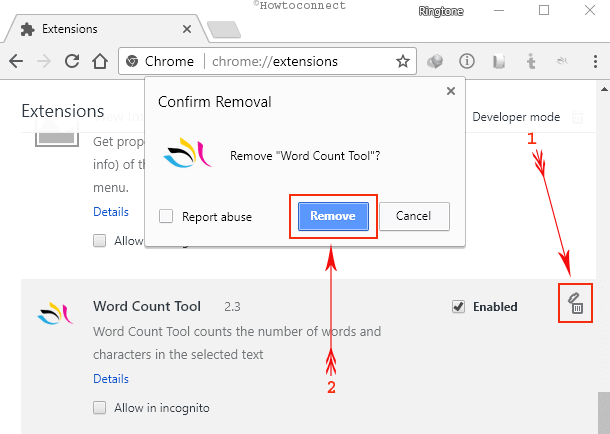This screenshot has height=434, width=610.
Task: Uncheck Enabled for Word Count Tool
Action: point(458,307)
